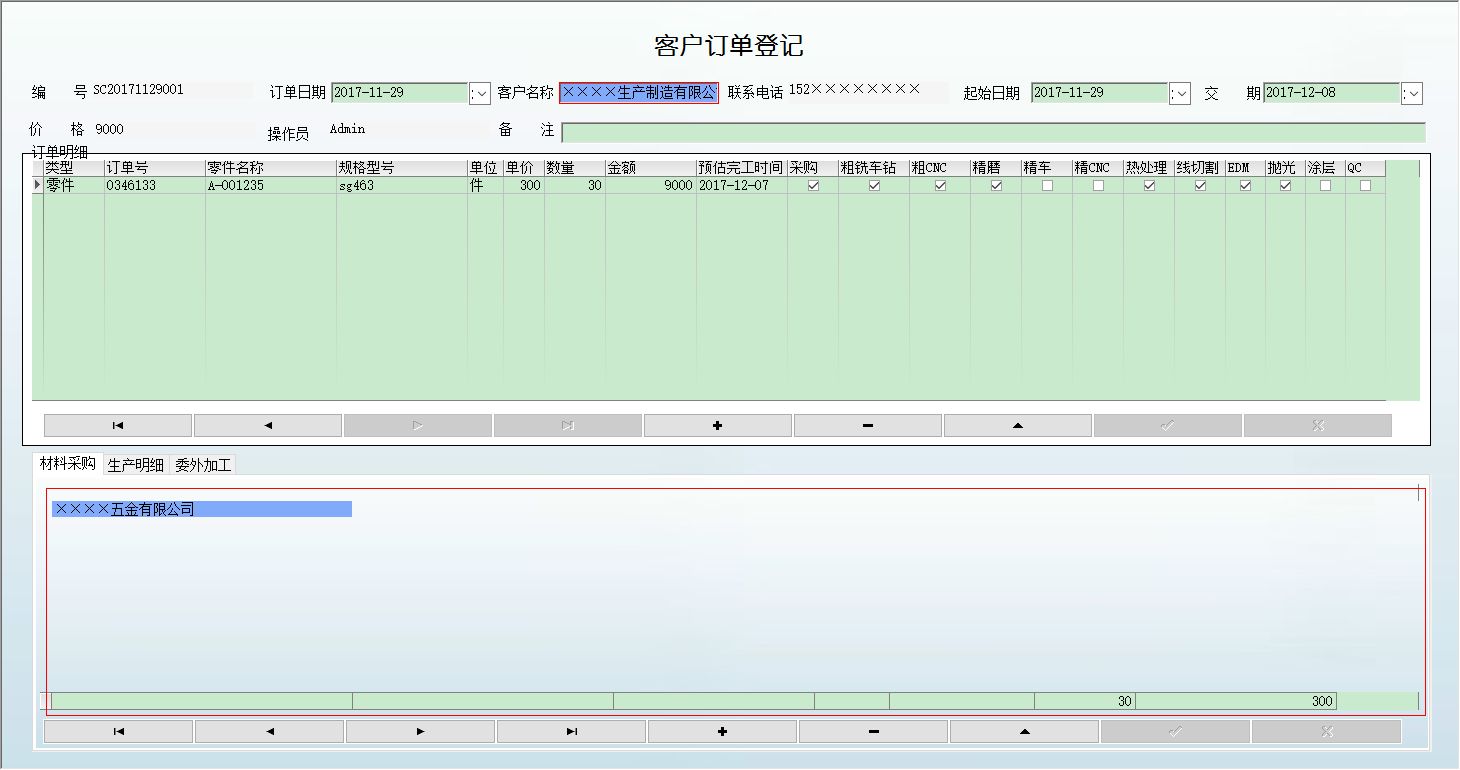
Task: Click the 备注 remarks input field
Action: click(x=993, y=133)
